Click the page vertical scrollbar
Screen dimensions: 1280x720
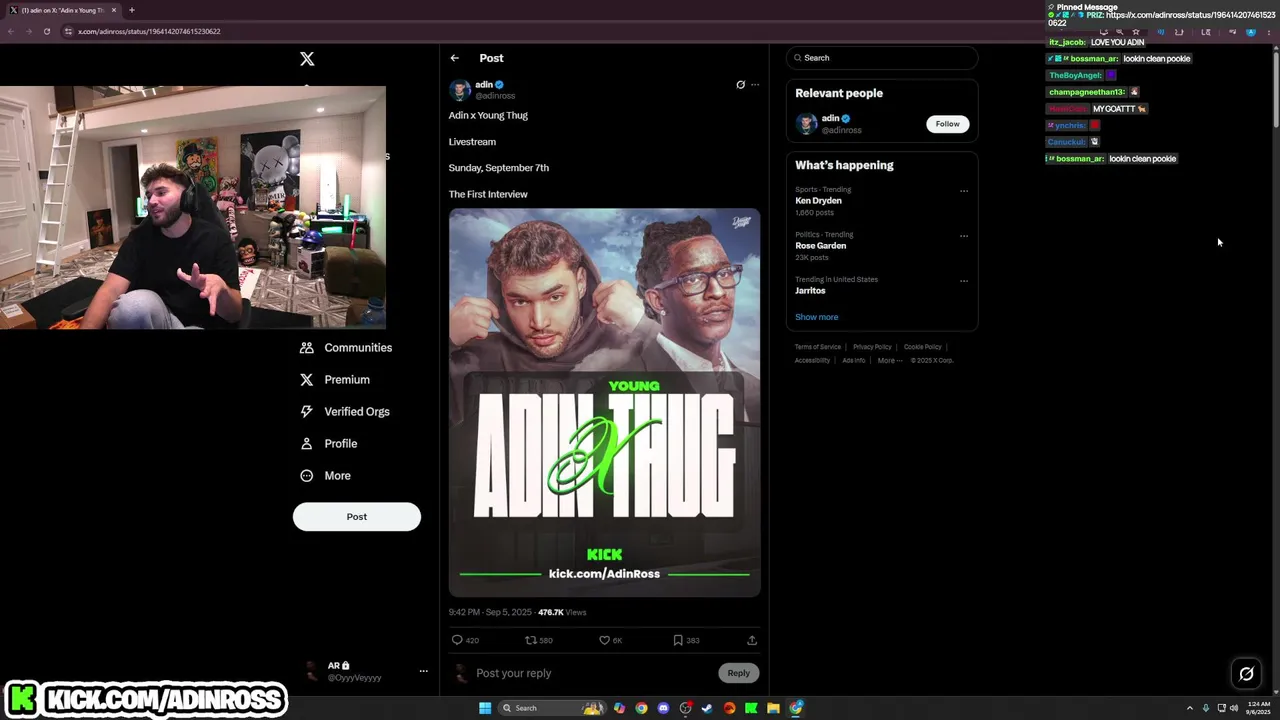click(x=1275, y=90)
